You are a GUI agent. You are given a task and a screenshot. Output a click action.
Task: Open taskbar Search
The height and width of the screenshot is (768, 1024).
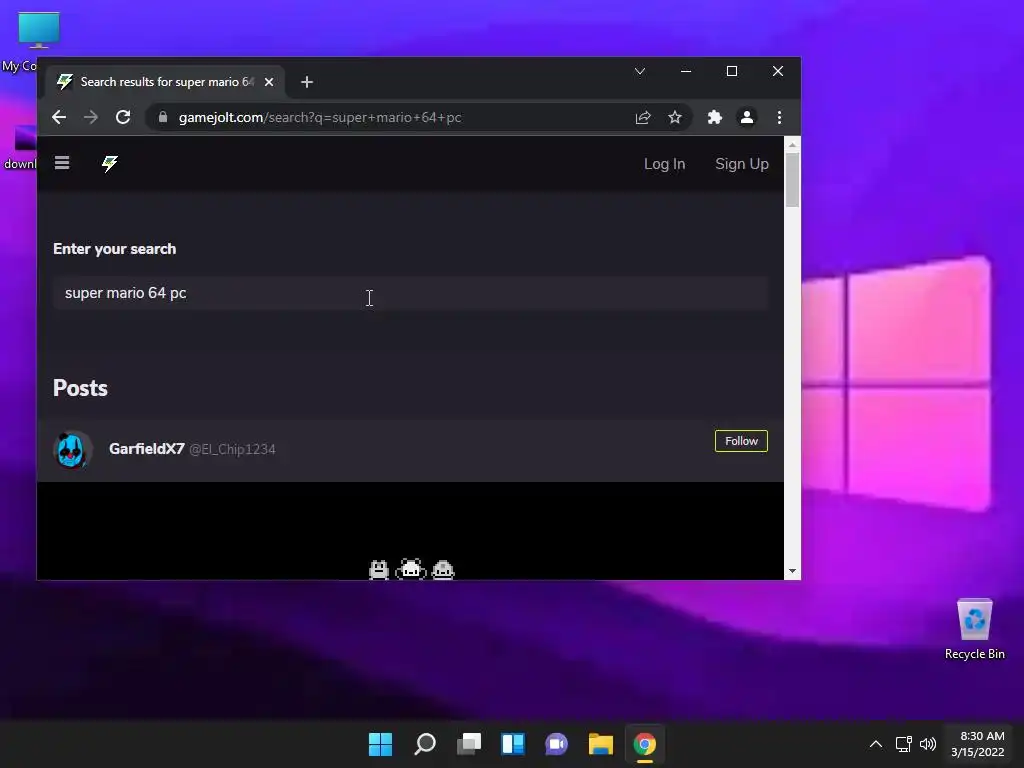pyautogui.click(x=424, y=744)
